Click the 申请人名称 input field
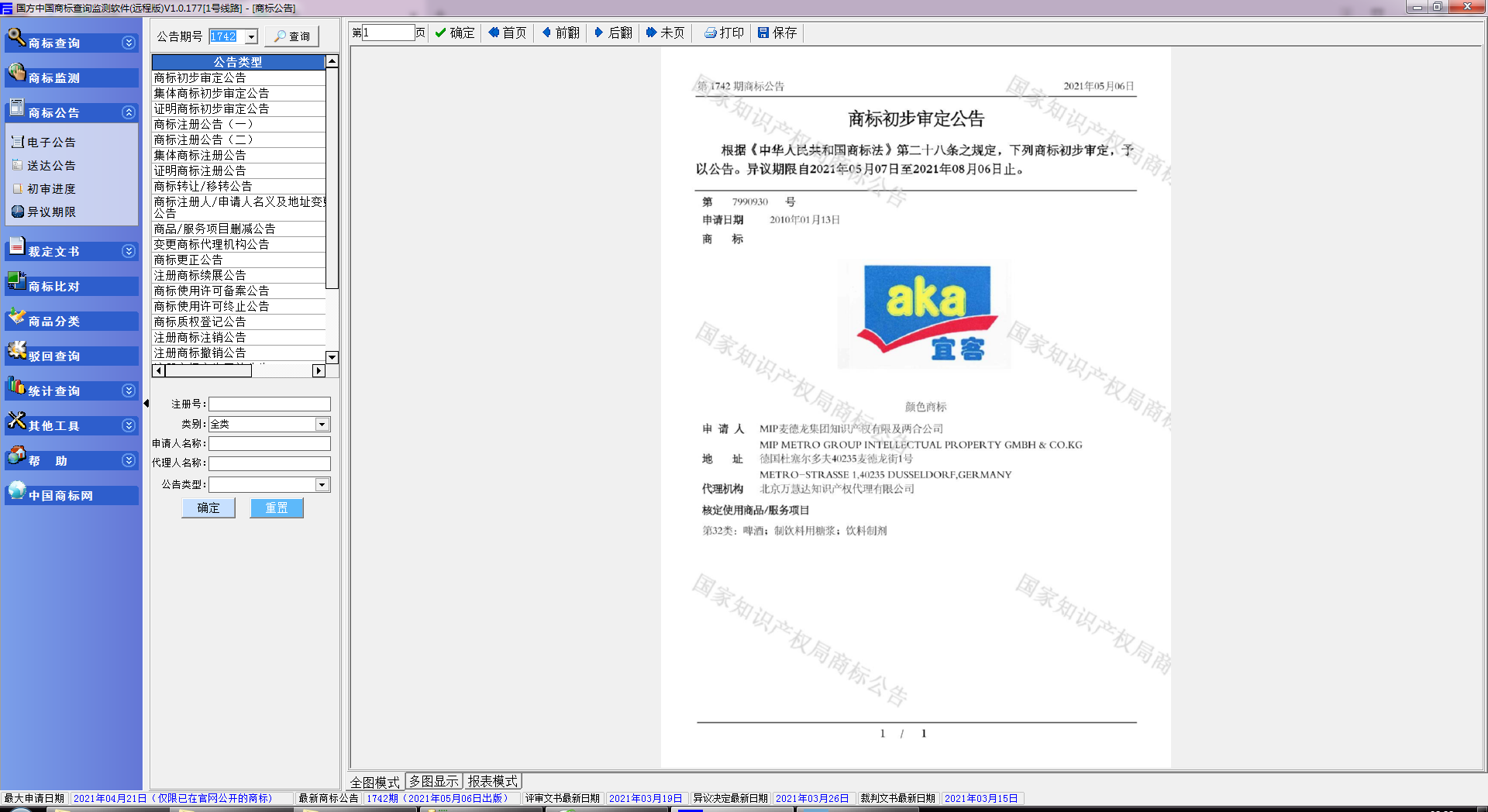 click(270, 443)
